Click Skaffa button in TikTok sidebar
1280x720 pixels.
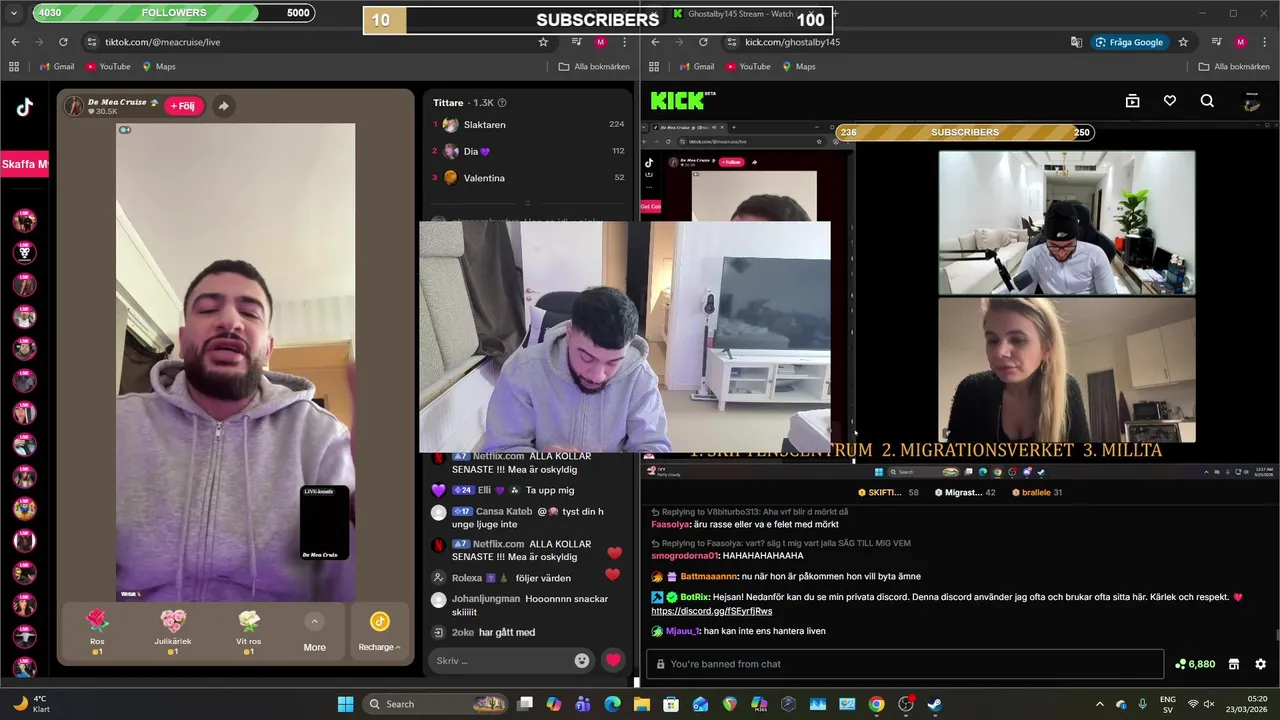click(24, 164)
